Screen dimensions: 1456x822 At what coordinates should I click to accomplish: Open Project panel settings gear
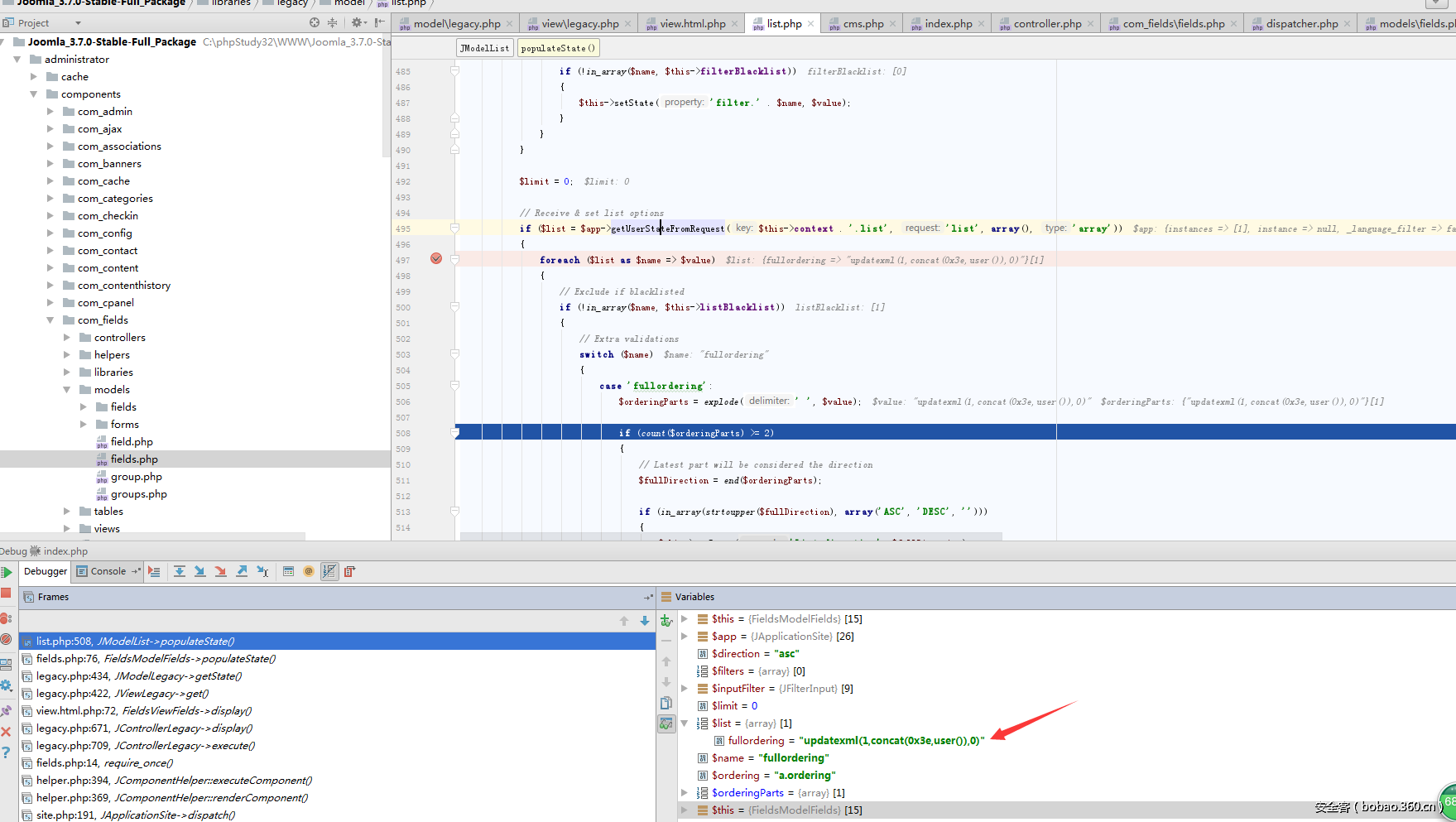click(358, 23)
